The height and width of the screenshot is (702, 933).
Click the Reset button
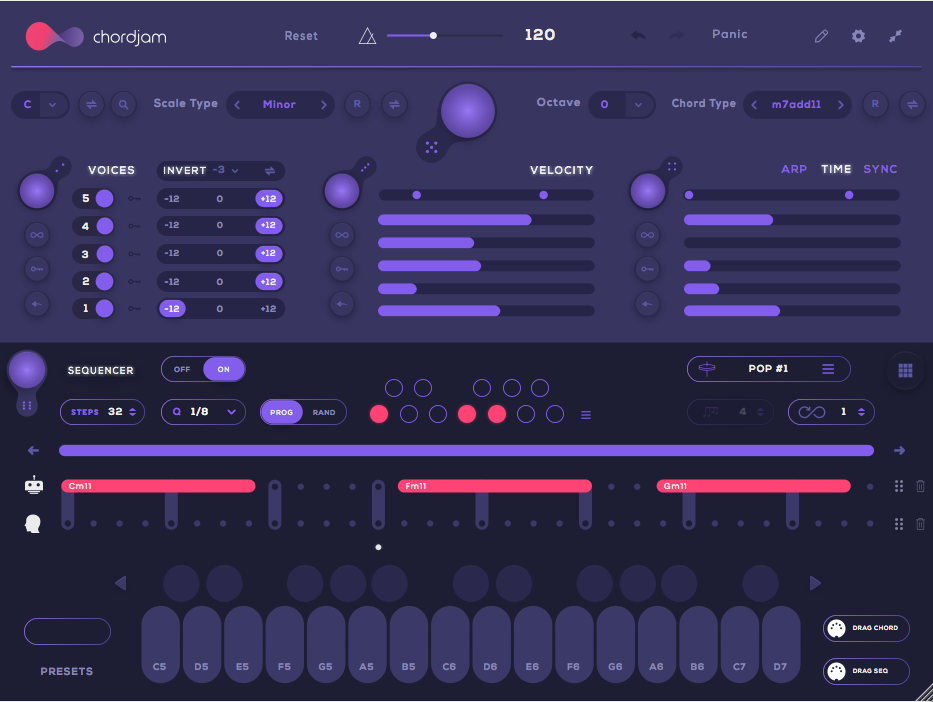click(301, 36)
